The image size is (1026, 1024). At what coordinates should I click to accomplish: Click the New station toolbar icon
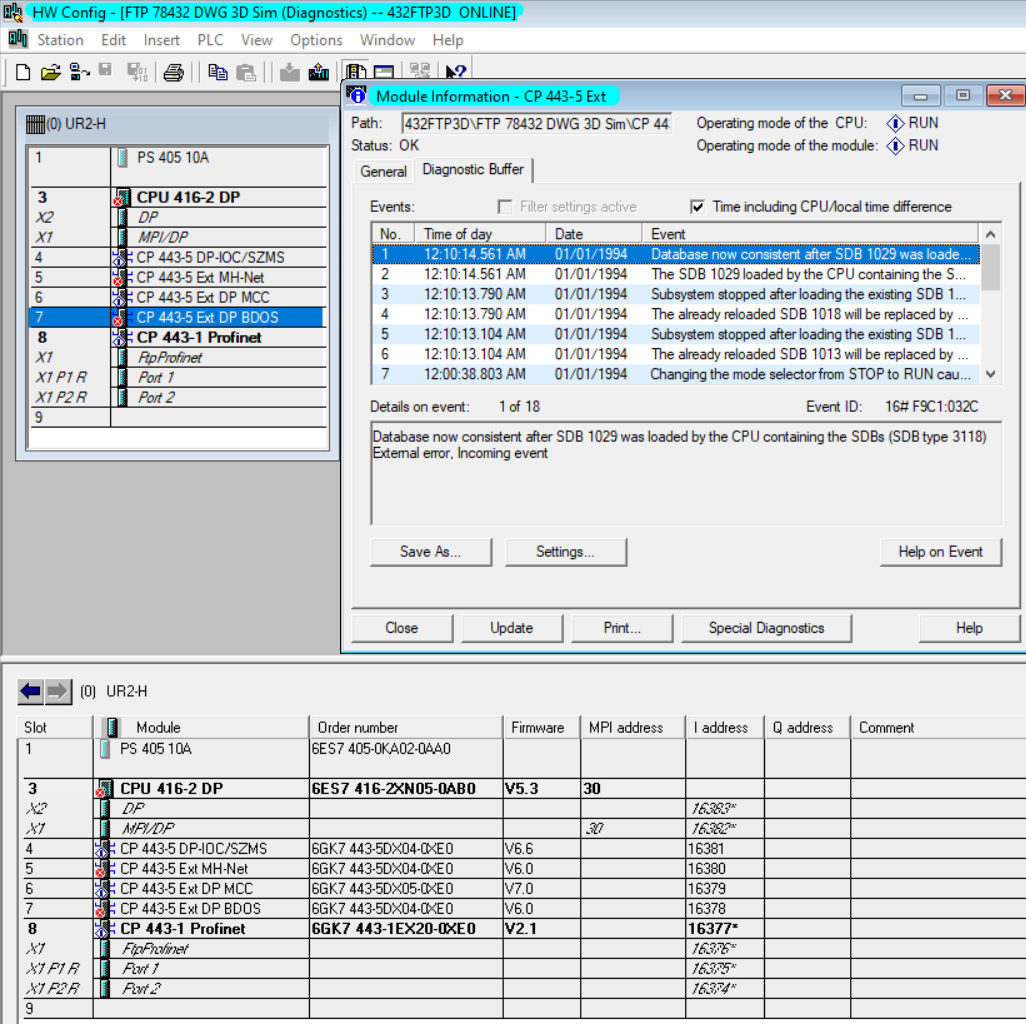[x=23, y=72]
